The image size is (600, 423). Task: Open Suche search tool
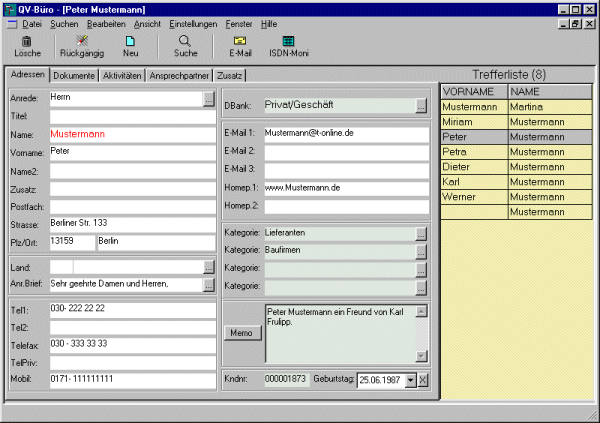(x=186, y=41)
